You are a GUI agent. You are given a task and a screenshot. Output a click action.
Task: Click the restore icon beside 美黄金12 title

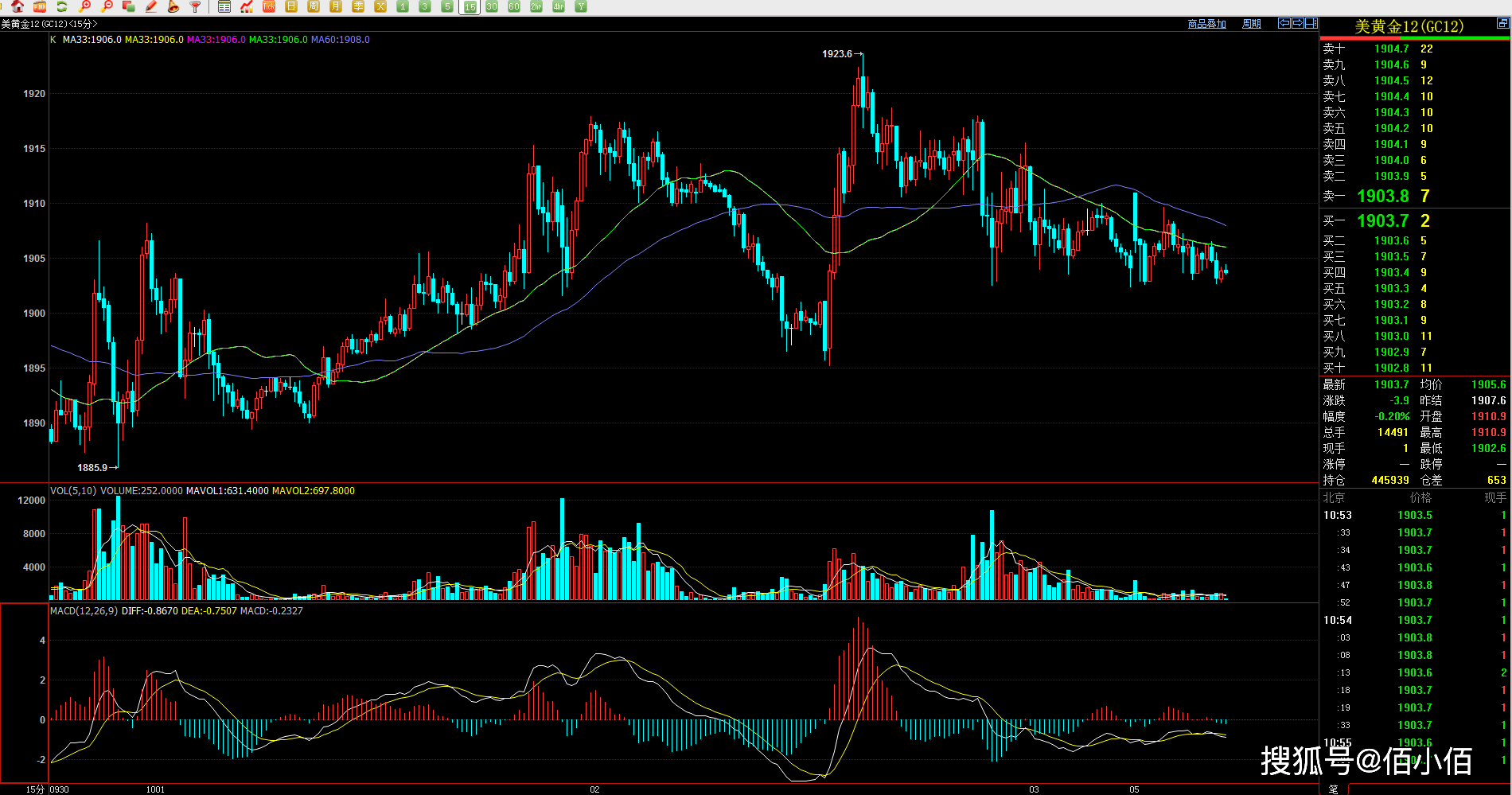(x=1502, y=24)
